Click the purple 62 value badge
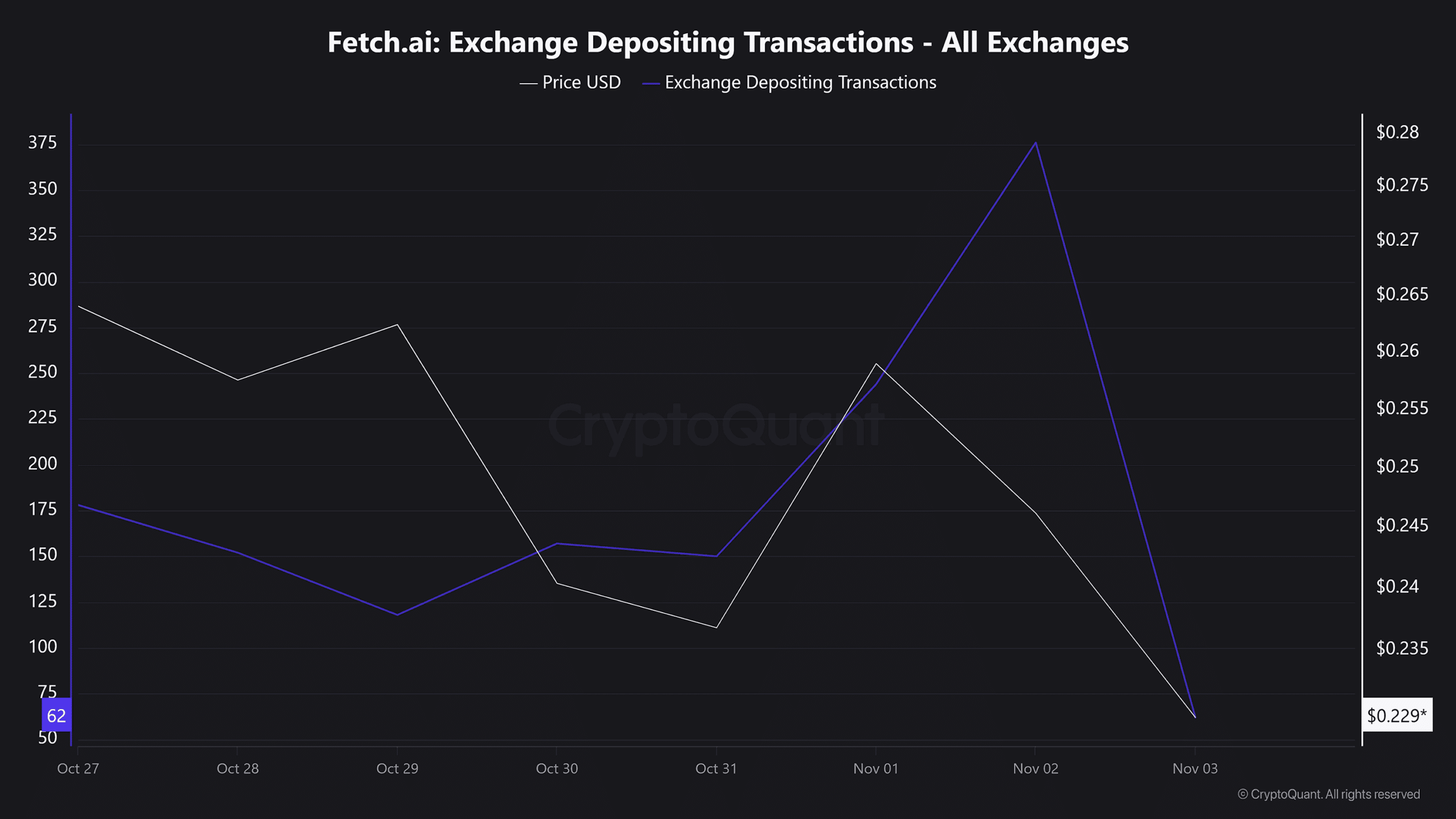Image resolution: width=1456 pixels, height=819 pixels. (x=56, y=715)
